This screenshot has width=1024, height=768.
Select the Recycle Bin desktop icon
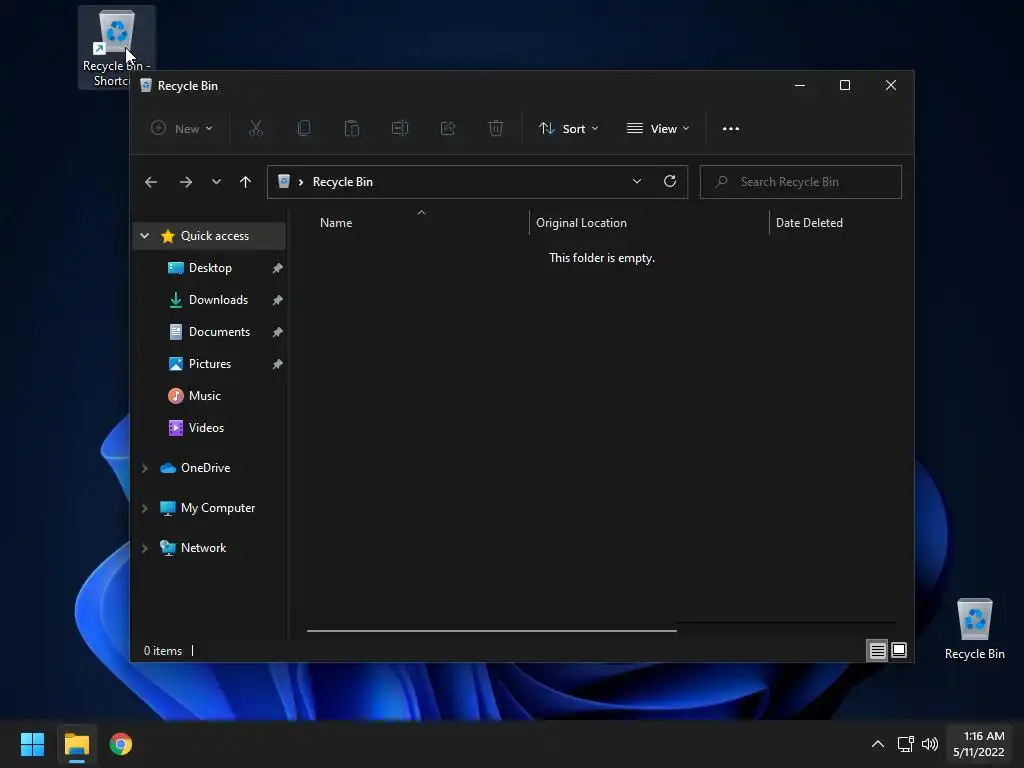click(x=974, y=628)
